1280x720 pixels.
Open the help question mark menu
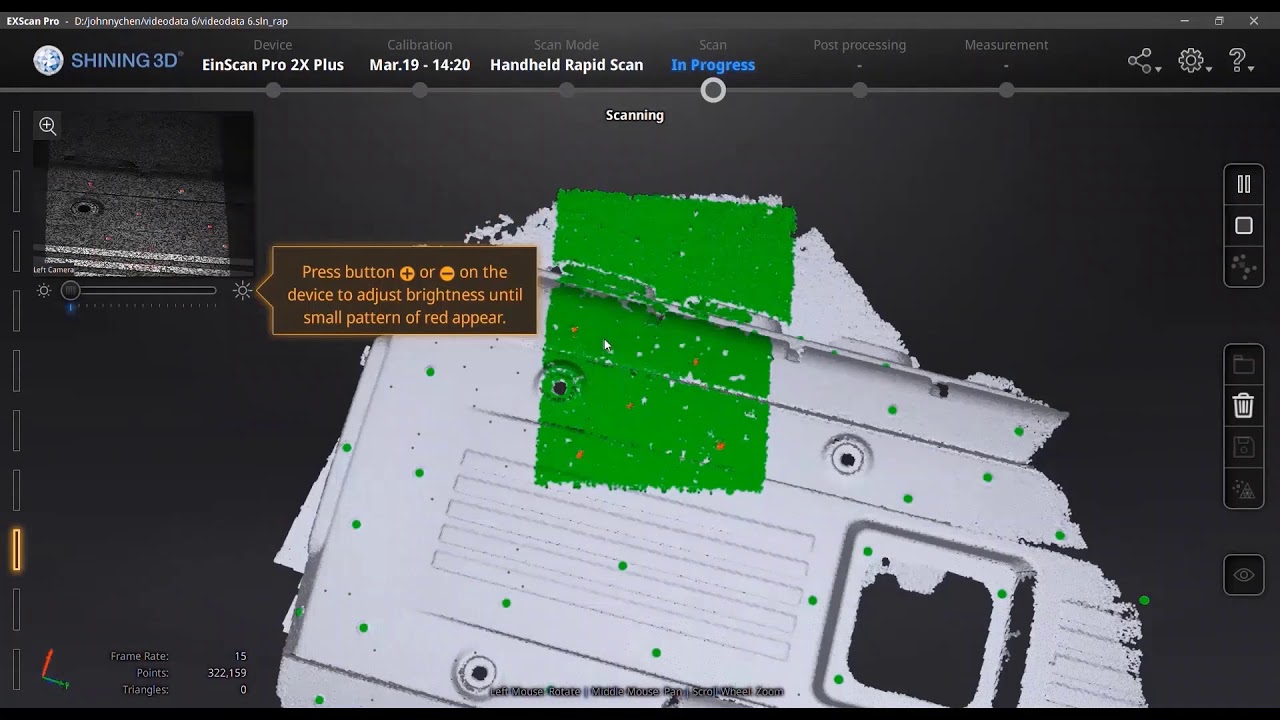click(1240, 62)
